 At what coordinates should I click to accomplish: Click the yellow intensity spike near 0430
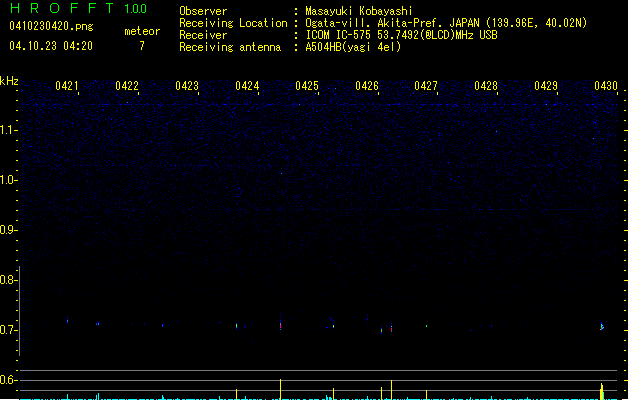click(602, 392)
